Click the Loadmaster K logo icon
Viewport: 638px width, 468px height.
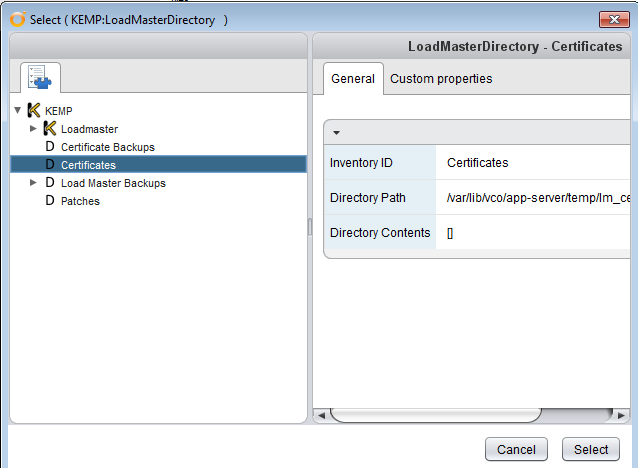tap(50, 129)
